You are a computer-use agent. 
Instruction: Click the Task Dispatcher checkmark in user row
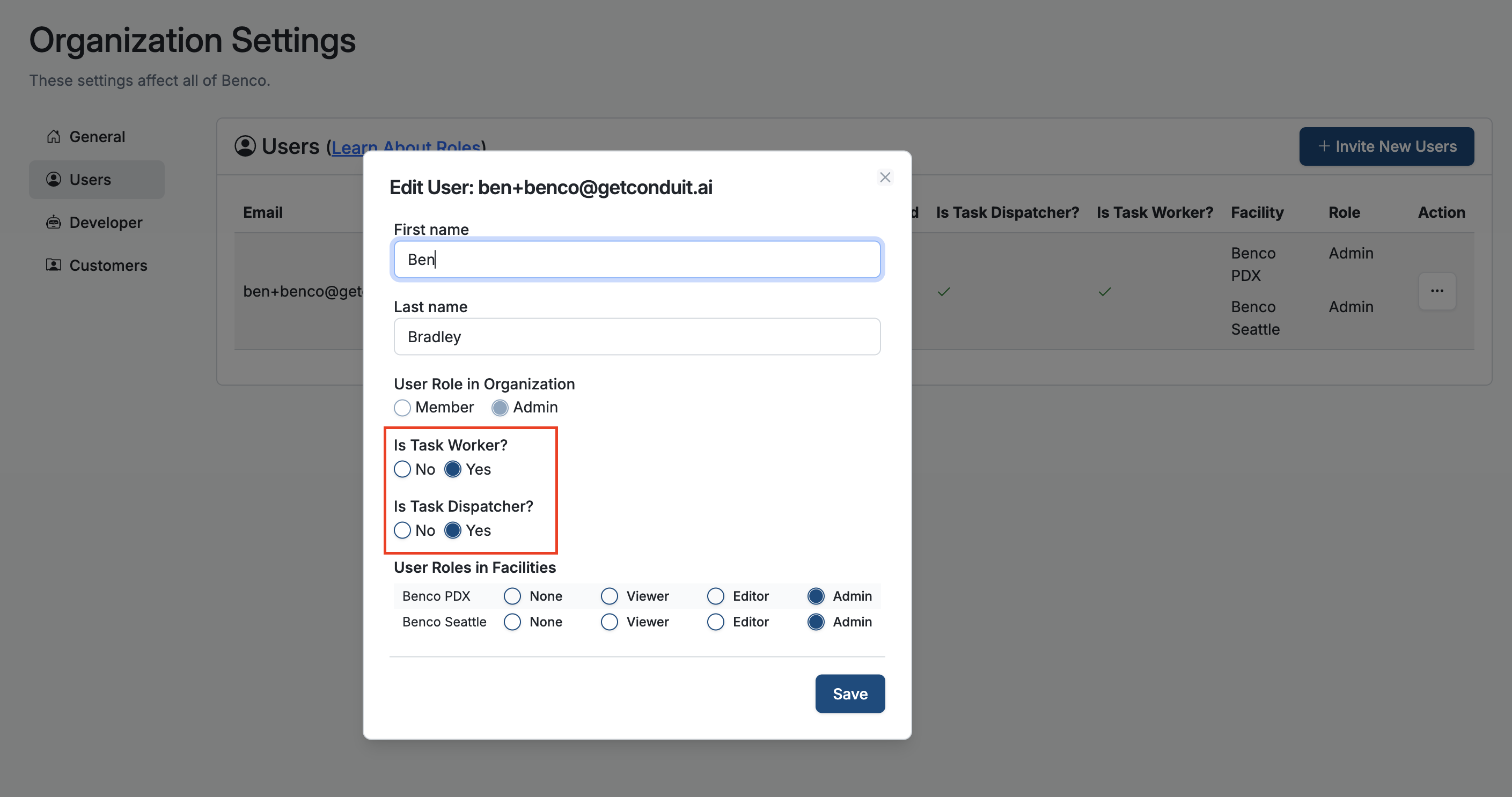944,292
